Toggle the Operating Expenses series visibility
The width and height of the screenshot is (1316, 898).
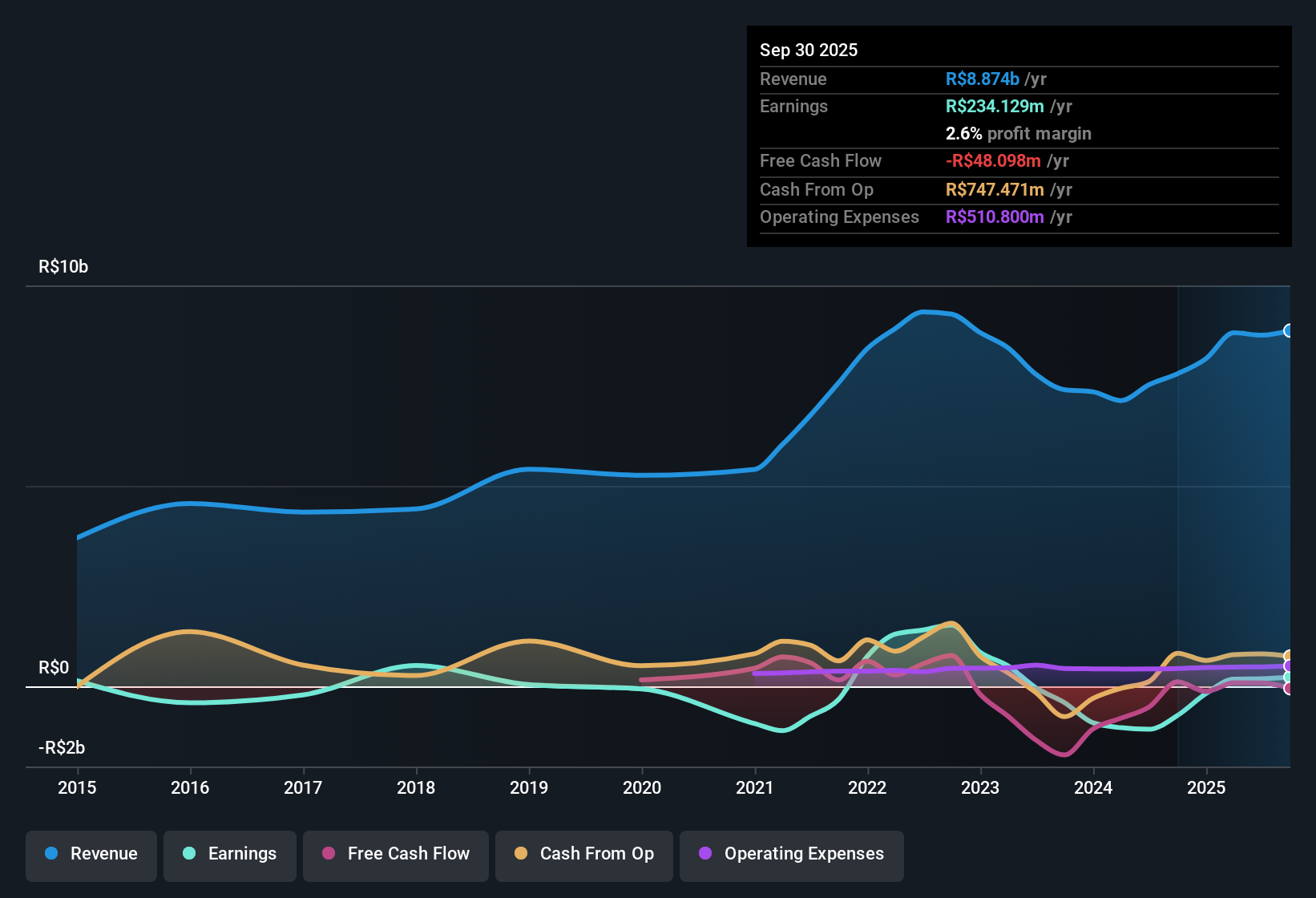pyautogui.click(x=791, y=854)
